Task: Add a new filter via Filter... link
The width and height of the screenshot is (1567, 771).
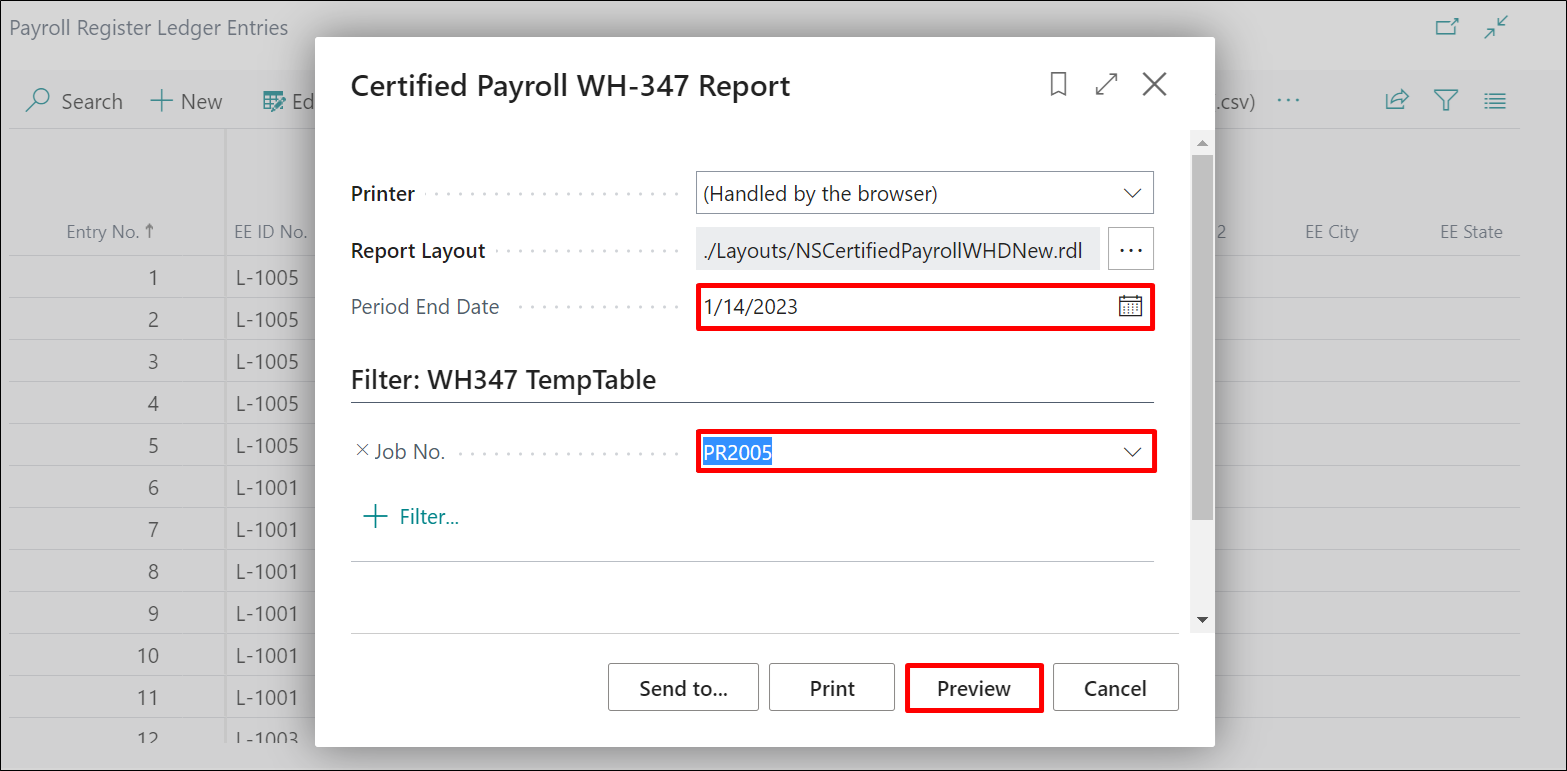Action: click(x=411, y=517)
